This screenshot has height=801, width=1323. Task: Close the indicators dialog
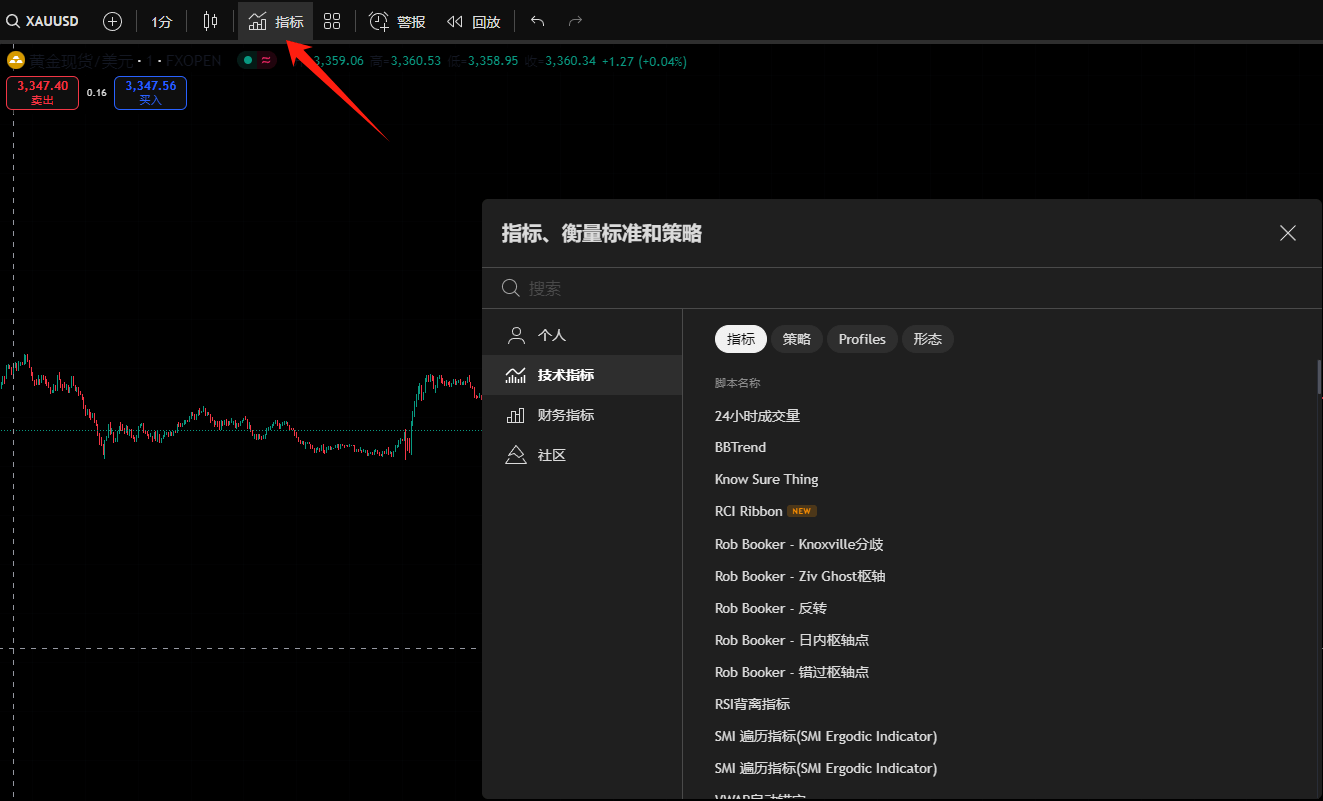pyautogui.click(x=1288, y=233)
